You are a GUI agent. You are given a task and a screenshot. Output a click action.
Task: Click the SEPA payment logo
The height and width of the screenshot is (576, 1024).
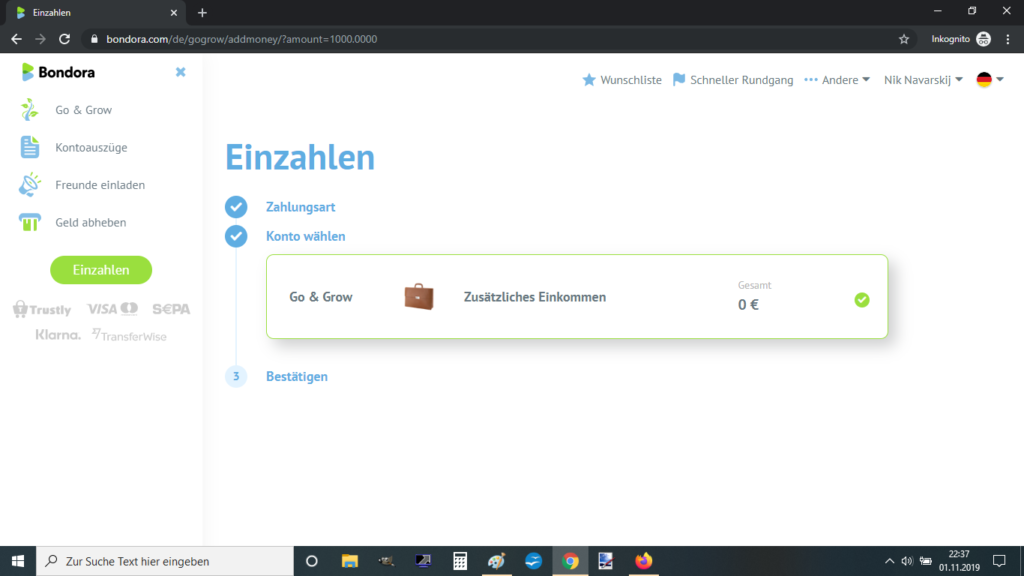(171, 309)
